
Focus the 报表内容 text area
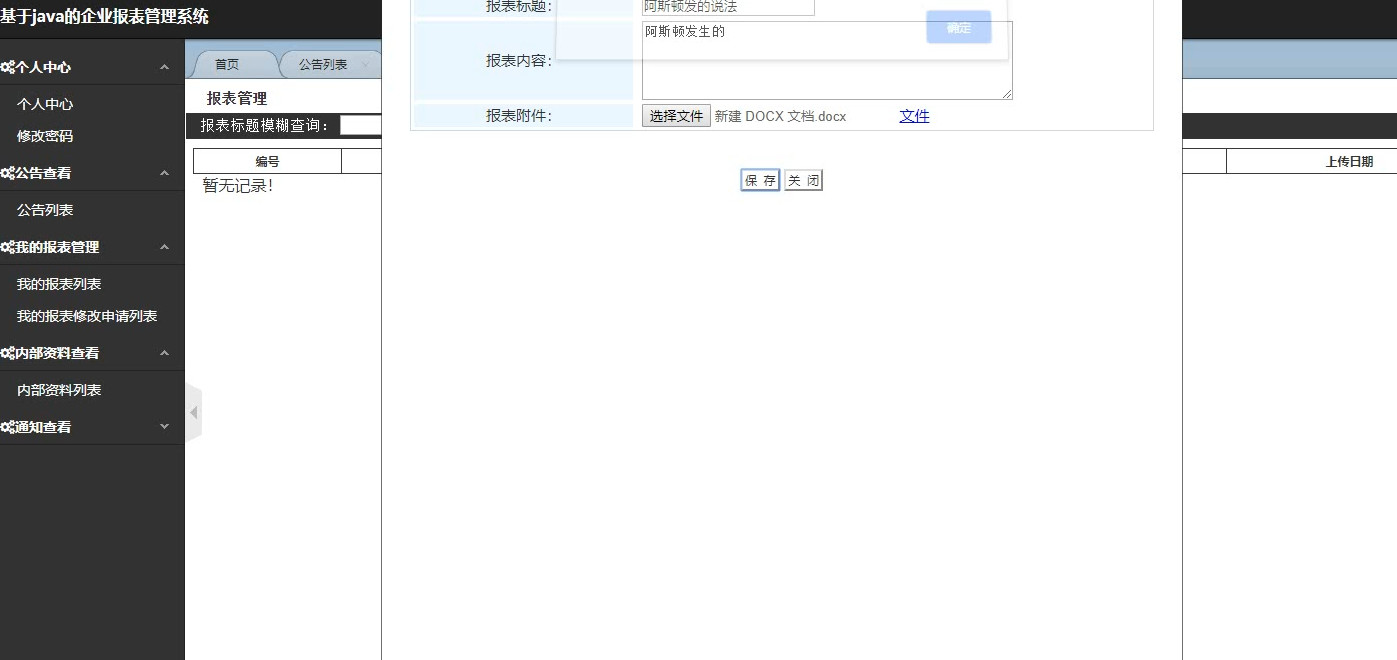click(827, 60)
